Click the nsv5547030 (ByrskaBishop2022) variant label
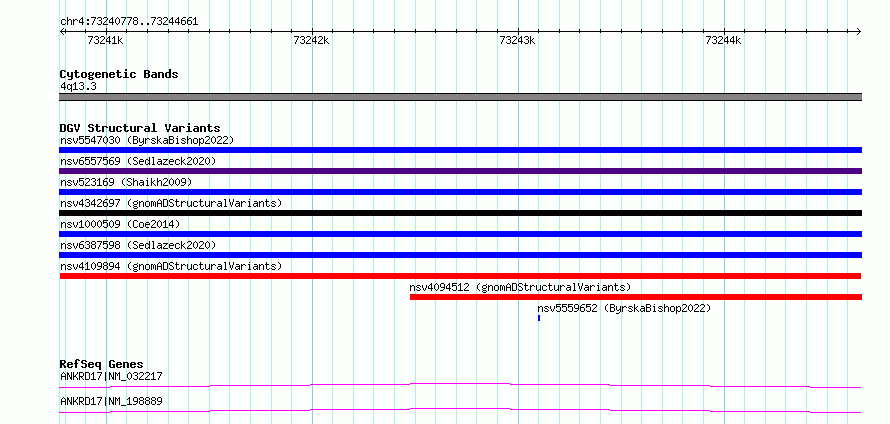The width and height of the screenshot is (890, 424). (147, 140)
